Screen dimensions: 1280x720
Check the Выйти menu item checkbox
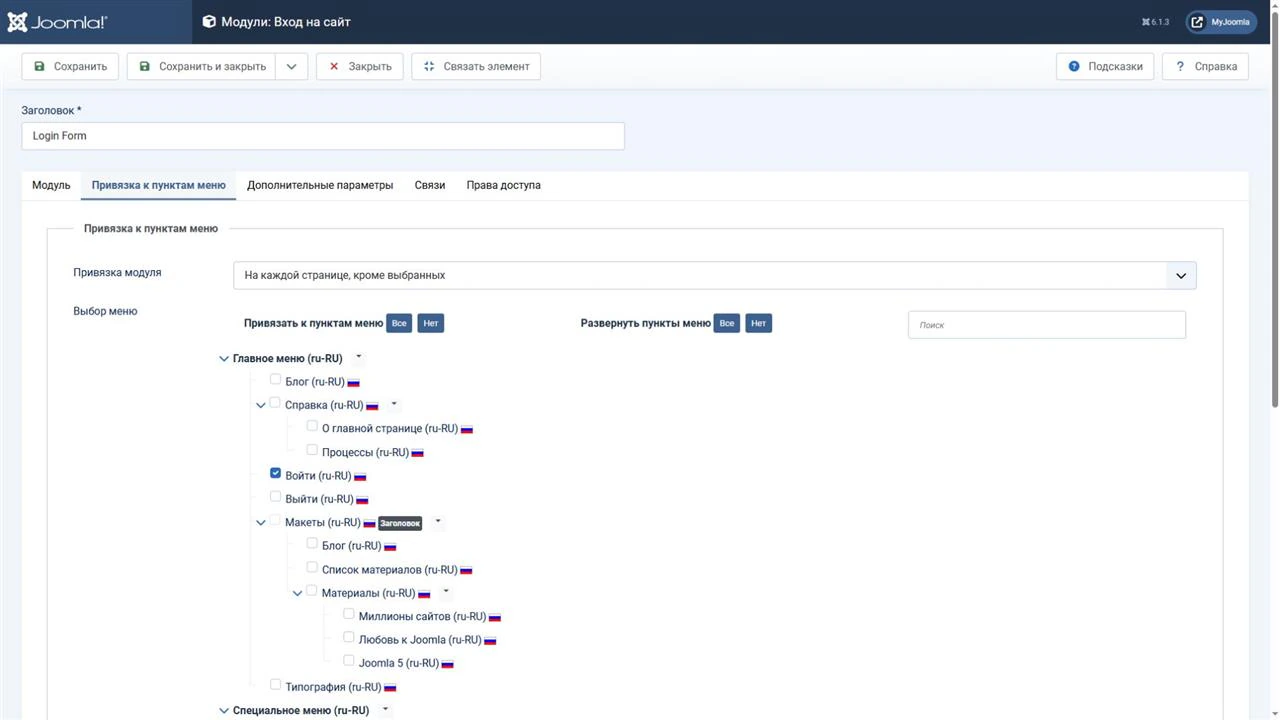(276, 497)
